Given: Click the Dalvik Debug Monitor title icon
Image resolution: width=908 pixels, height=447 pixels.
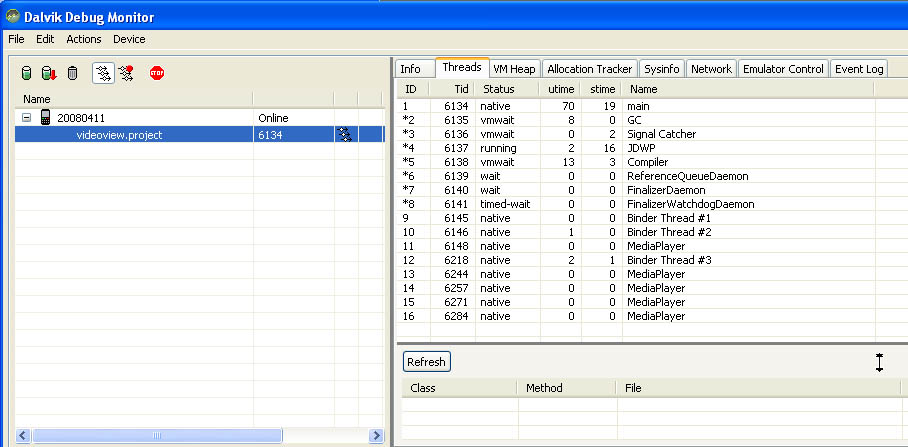Looking at the screenshot, I should [x=13, y=16].
